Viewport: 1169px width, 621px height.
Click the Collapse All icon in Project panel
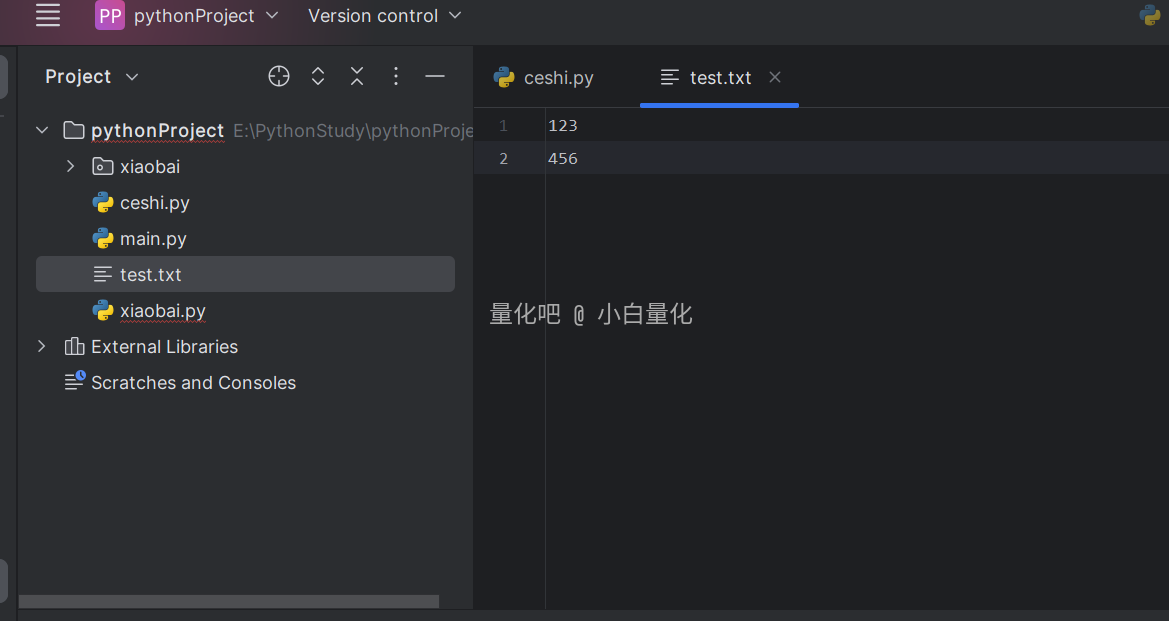[x=357, y=77]
